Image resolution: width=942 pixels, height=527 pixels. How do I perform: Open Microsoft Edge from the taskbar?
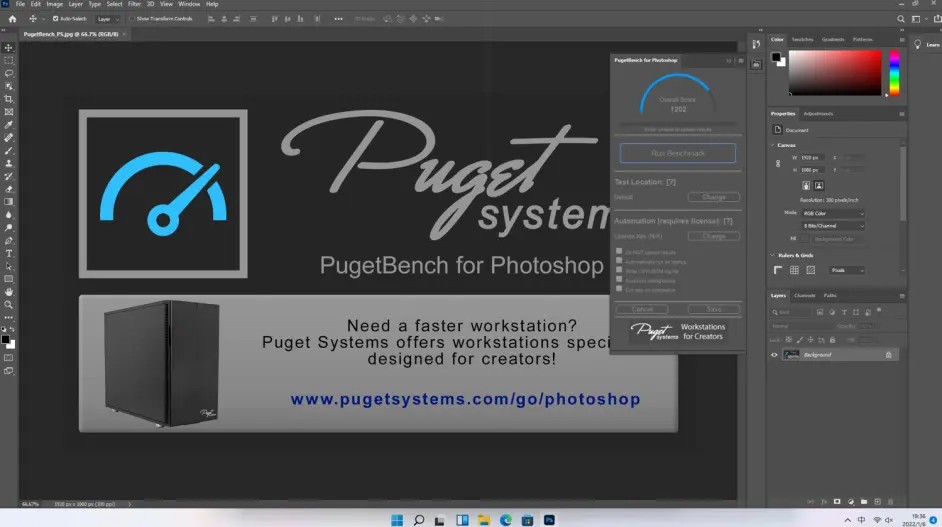505,520
